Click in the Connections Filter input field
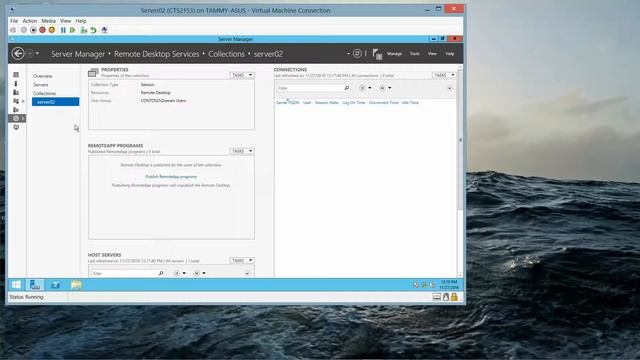The height and width of the screenshot is (360, 640). click(310, 88)
